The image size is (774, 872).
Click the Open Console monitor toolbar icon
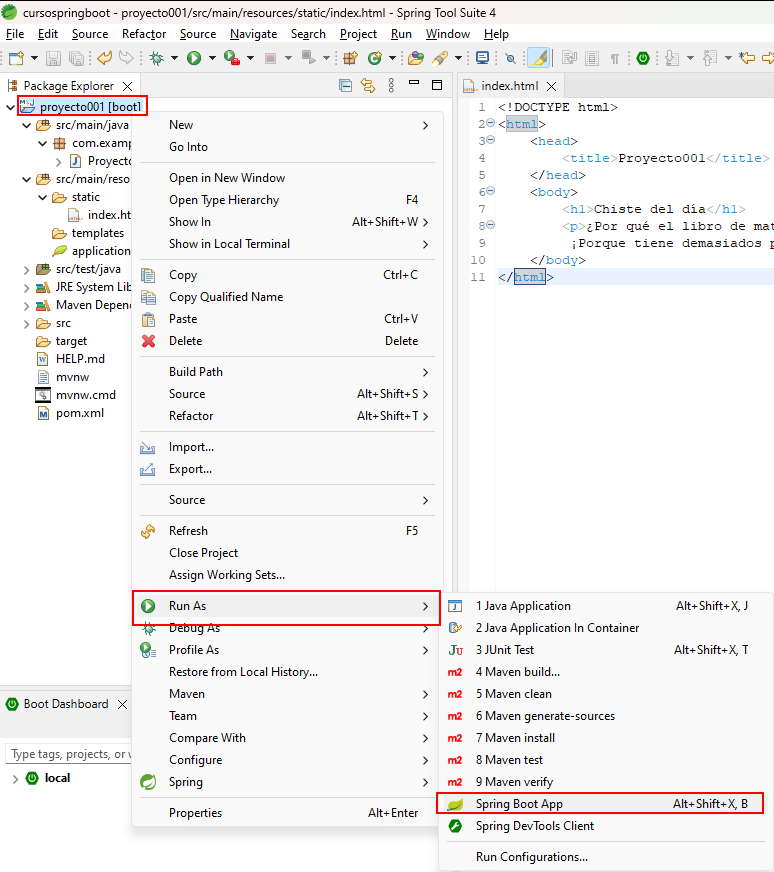pos(483,58)
